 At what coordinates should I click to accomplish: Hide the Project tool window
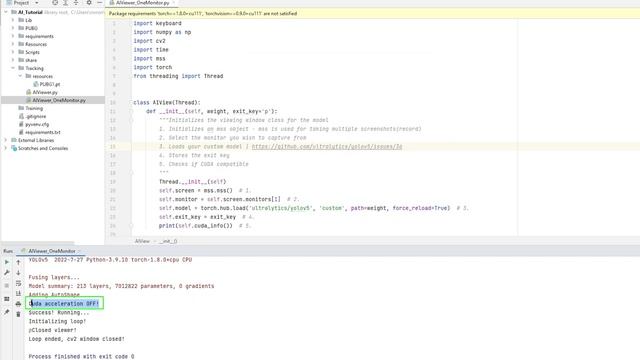(99, 2)
